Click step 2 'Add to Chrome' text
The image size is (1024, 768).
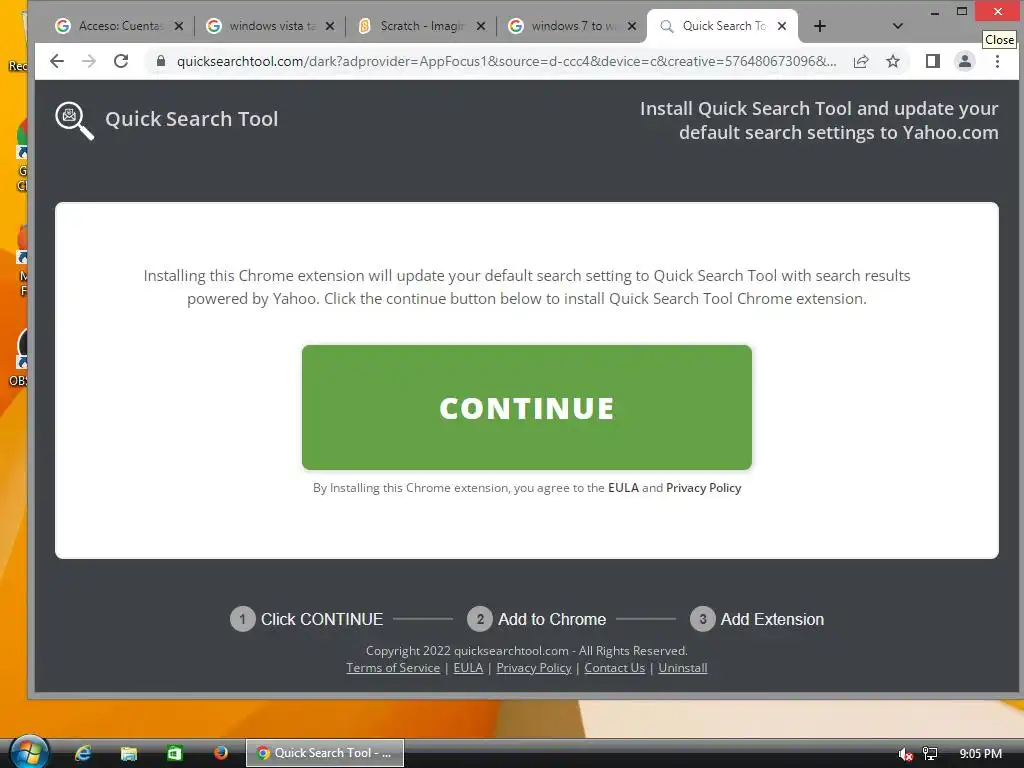click(x=552, y=619)
